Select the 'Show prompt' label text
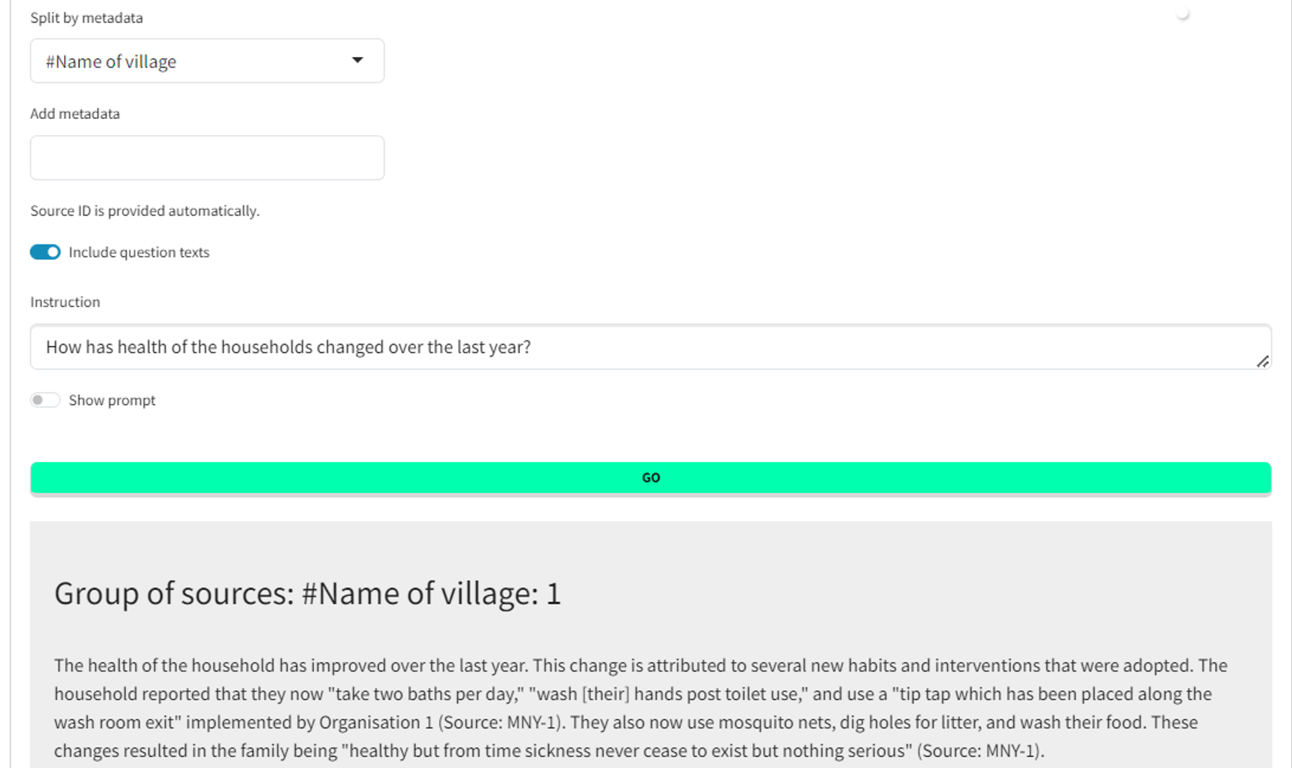Image resolution: width=1292 pixels, height=768 pixels. pos(112,400)
